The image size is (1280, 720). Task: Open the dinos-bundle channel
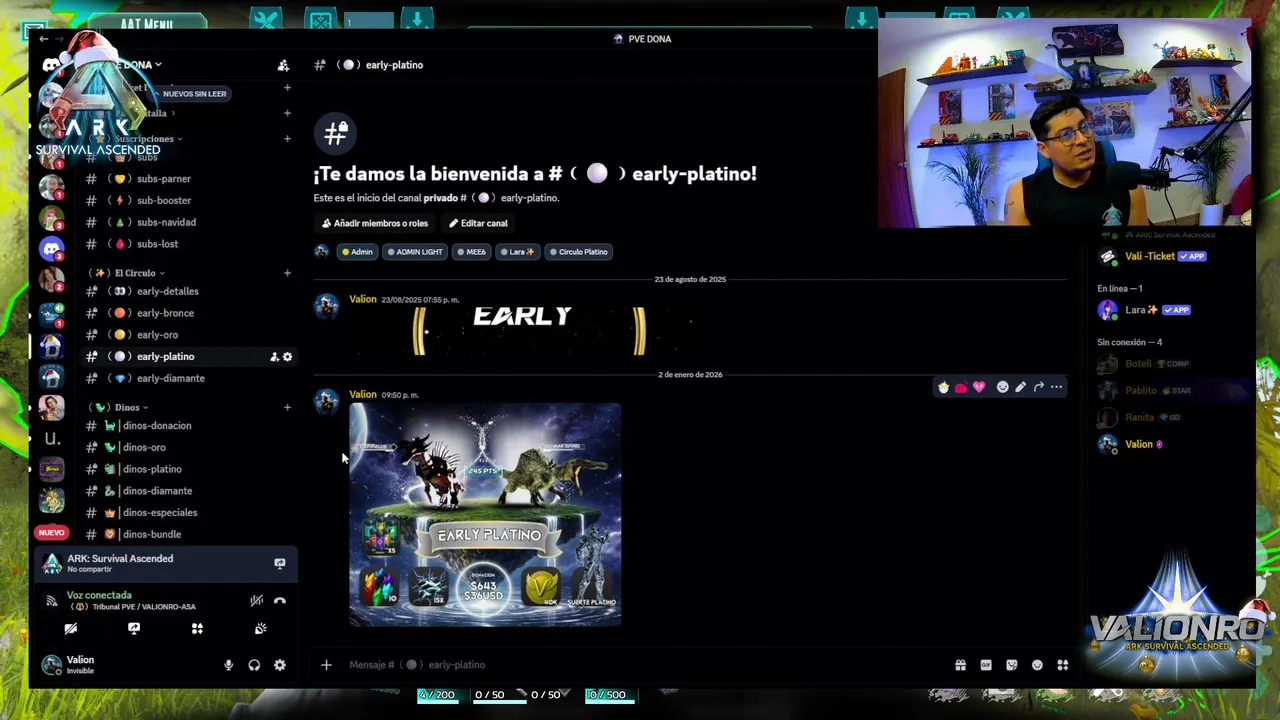coord(188,535)
